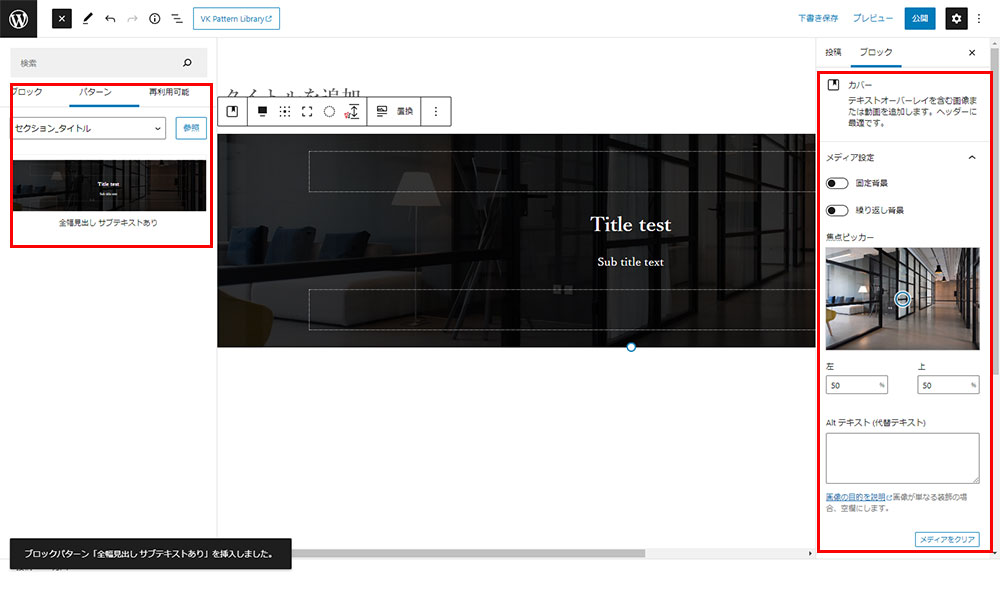Open the list view icon
Image resolution: width=1000 pixels, height=594 pixels.
click(x=177, y=18)
